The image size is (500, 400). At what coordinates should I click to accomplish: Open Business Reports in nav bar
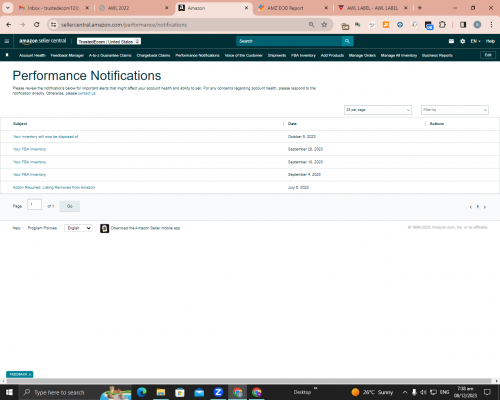[437, 55]
